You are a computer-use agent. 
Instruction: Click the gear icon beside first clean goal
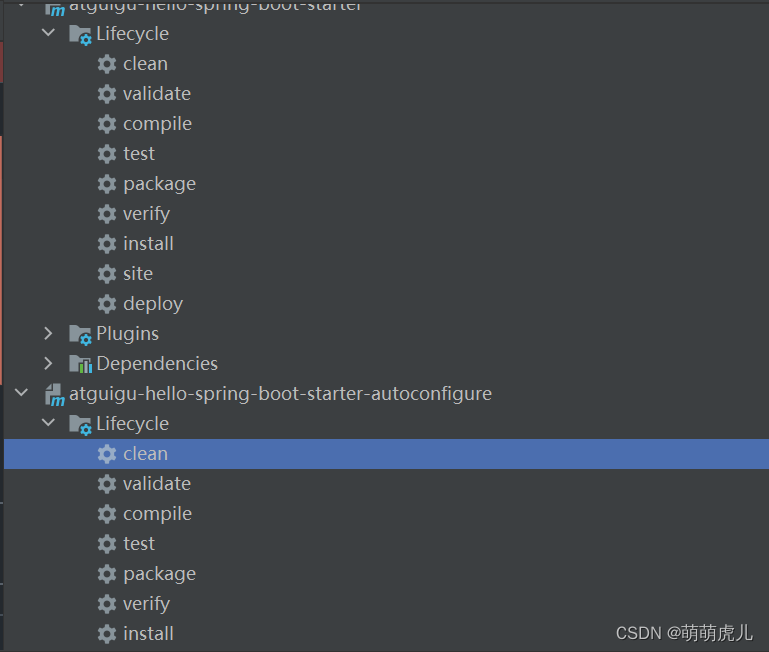pyautogui.click(x=107, y=64)
